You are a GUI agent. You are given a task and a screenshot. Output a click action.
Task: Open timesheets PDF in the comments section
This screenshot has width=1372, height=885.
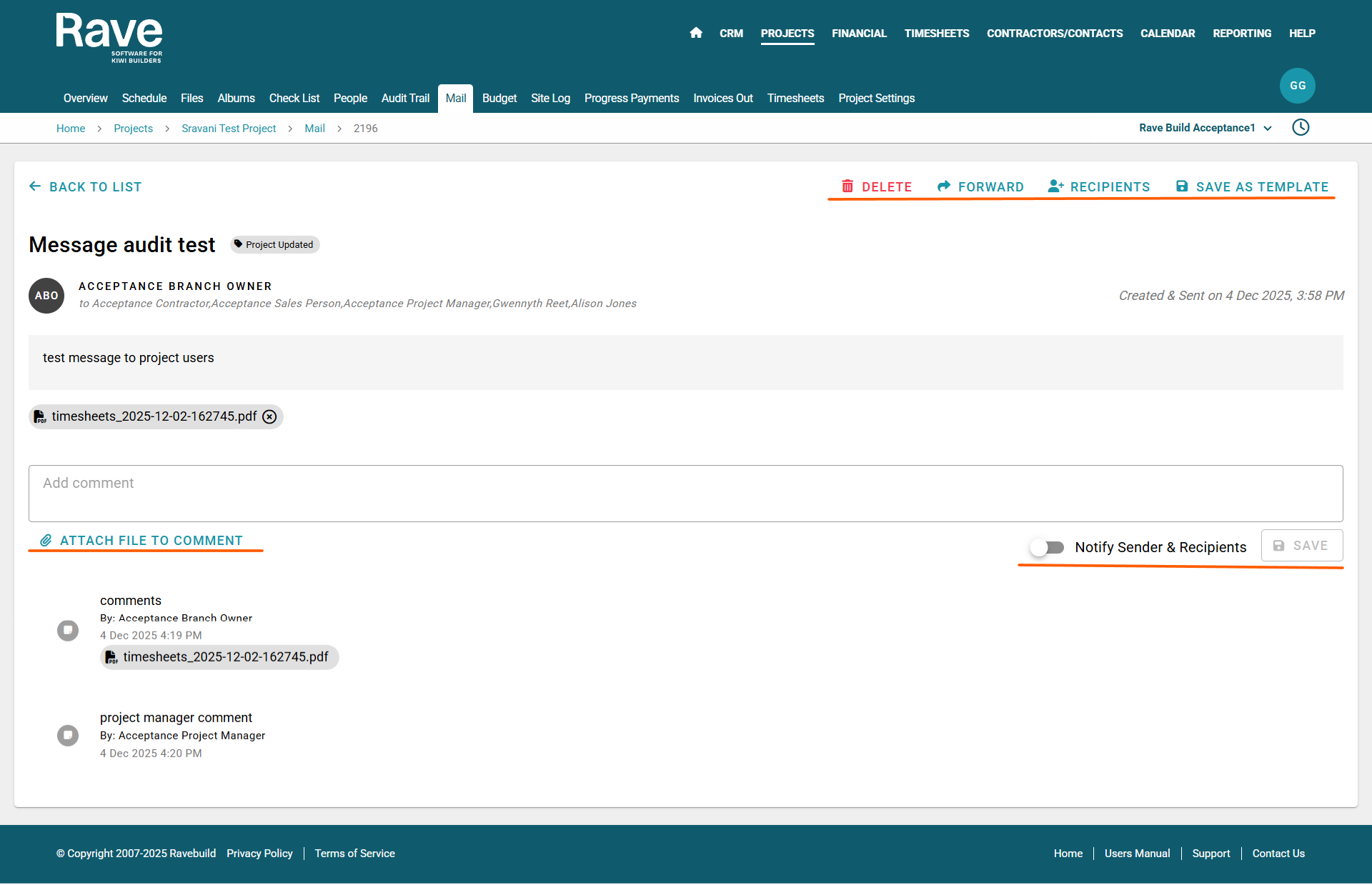tap(225, 657)
